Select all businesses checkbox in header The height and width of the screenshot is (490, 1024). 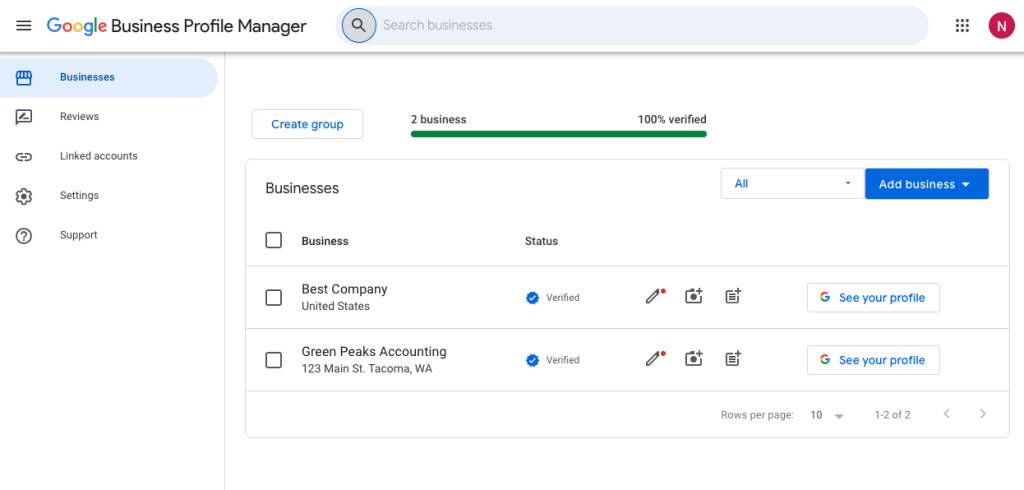274,240
